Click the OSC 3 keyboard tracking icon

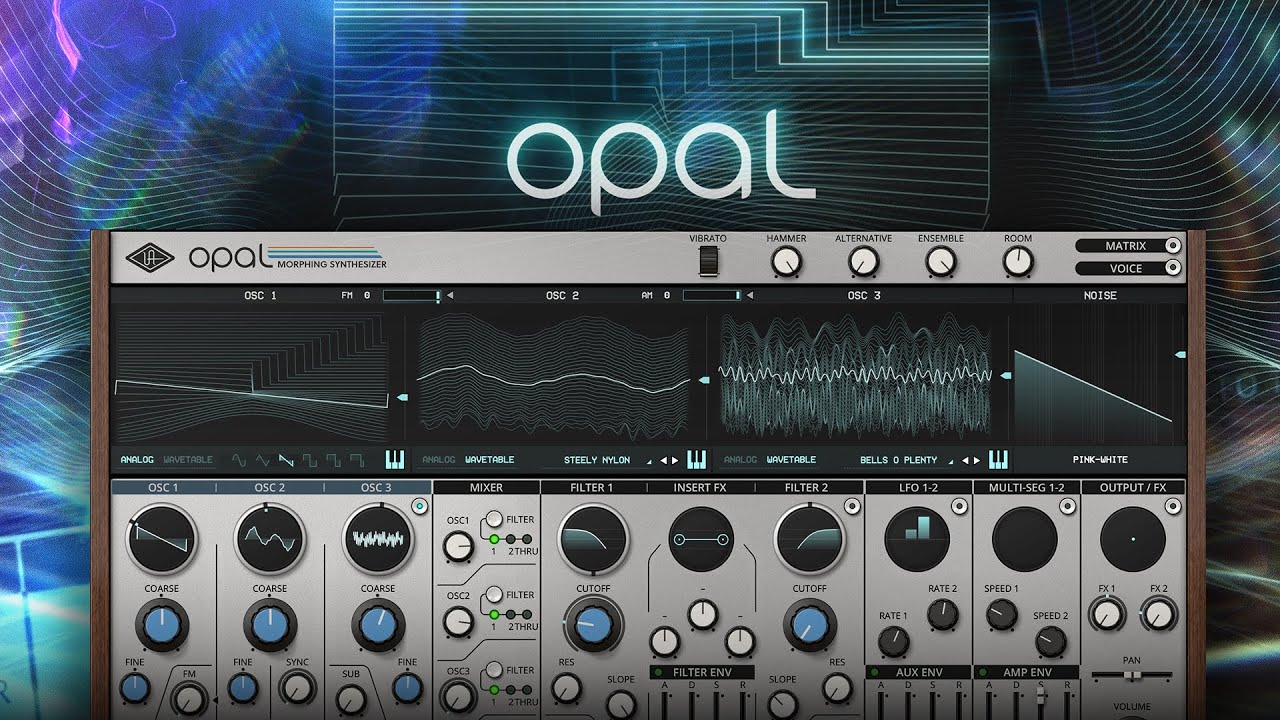coord(998,460)
